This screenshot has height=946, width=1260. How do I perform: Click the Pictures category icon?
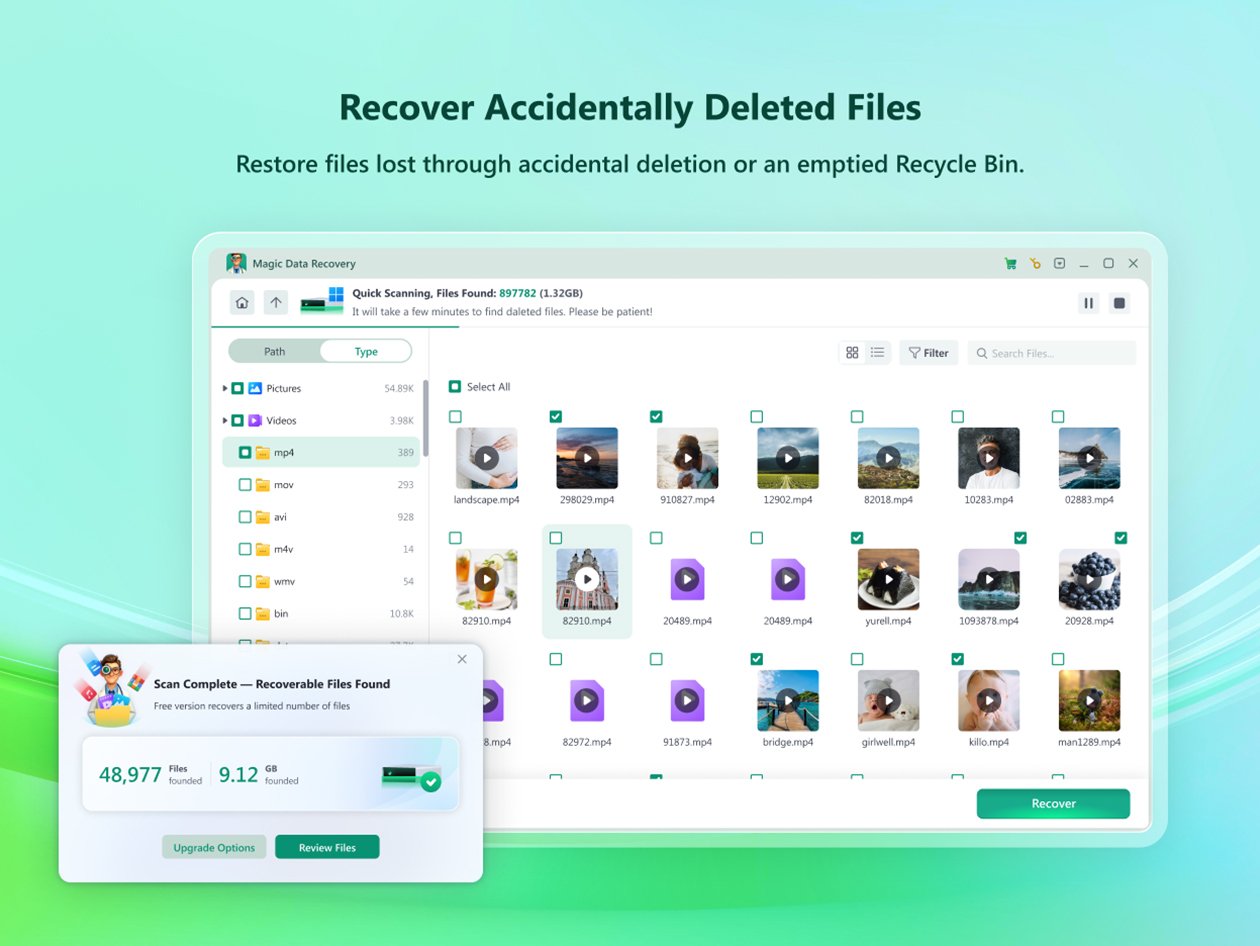(255, 388)
